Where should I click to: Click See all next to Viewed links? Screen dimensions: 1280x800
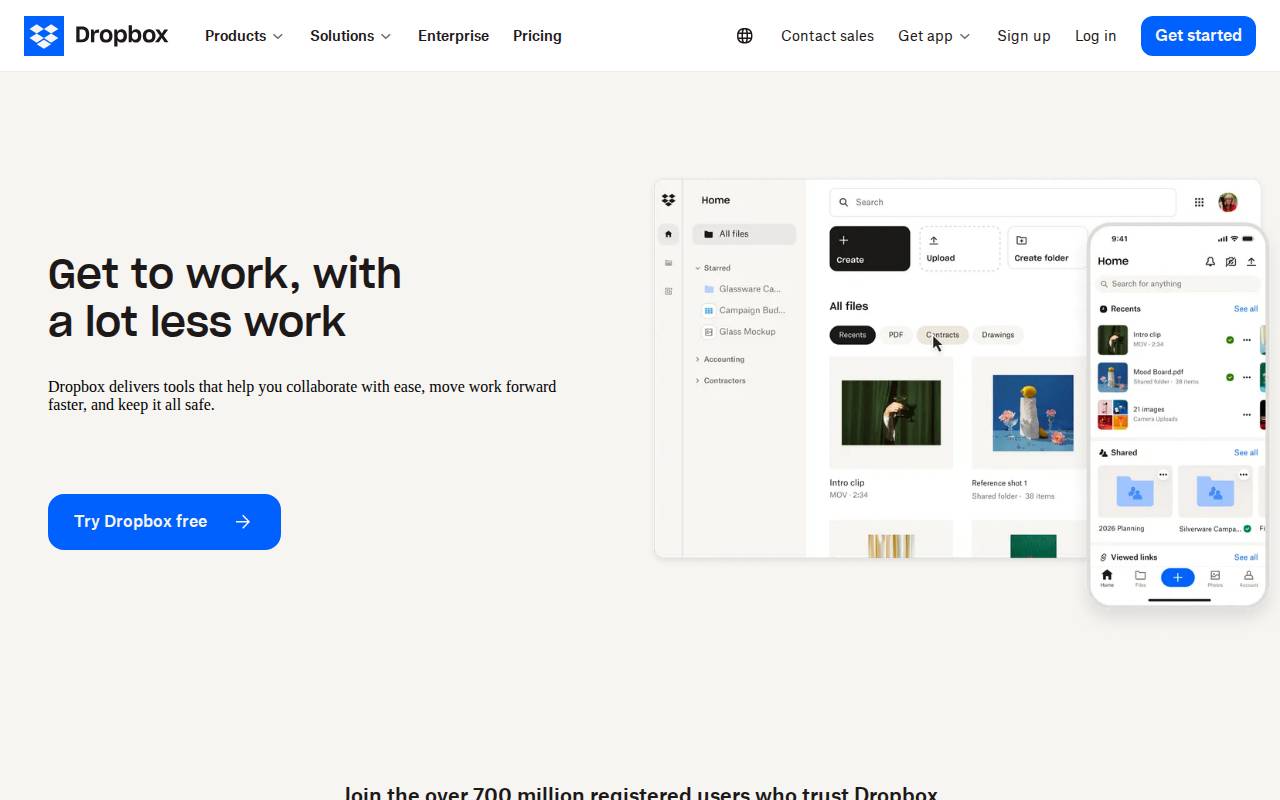click(x=1246, y=557)
